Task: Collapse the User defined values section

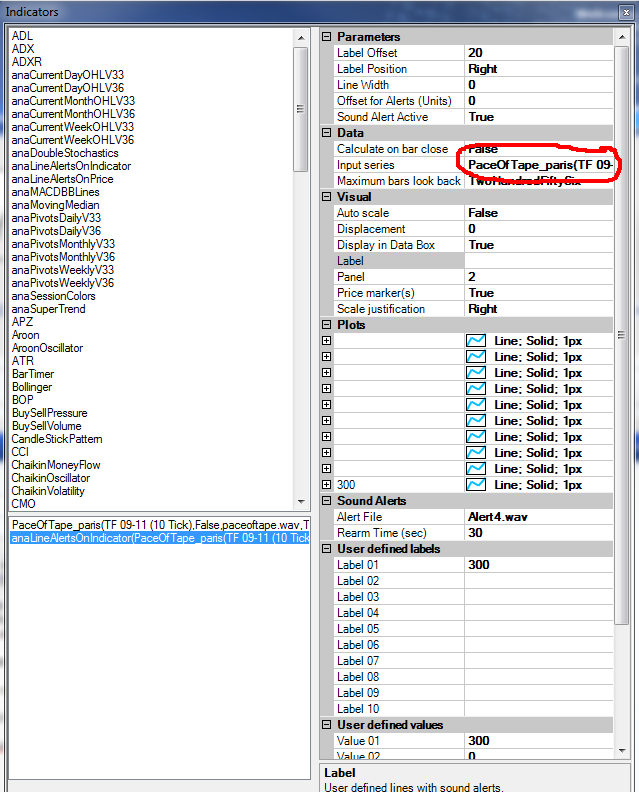Action: [x=327, y=725]
